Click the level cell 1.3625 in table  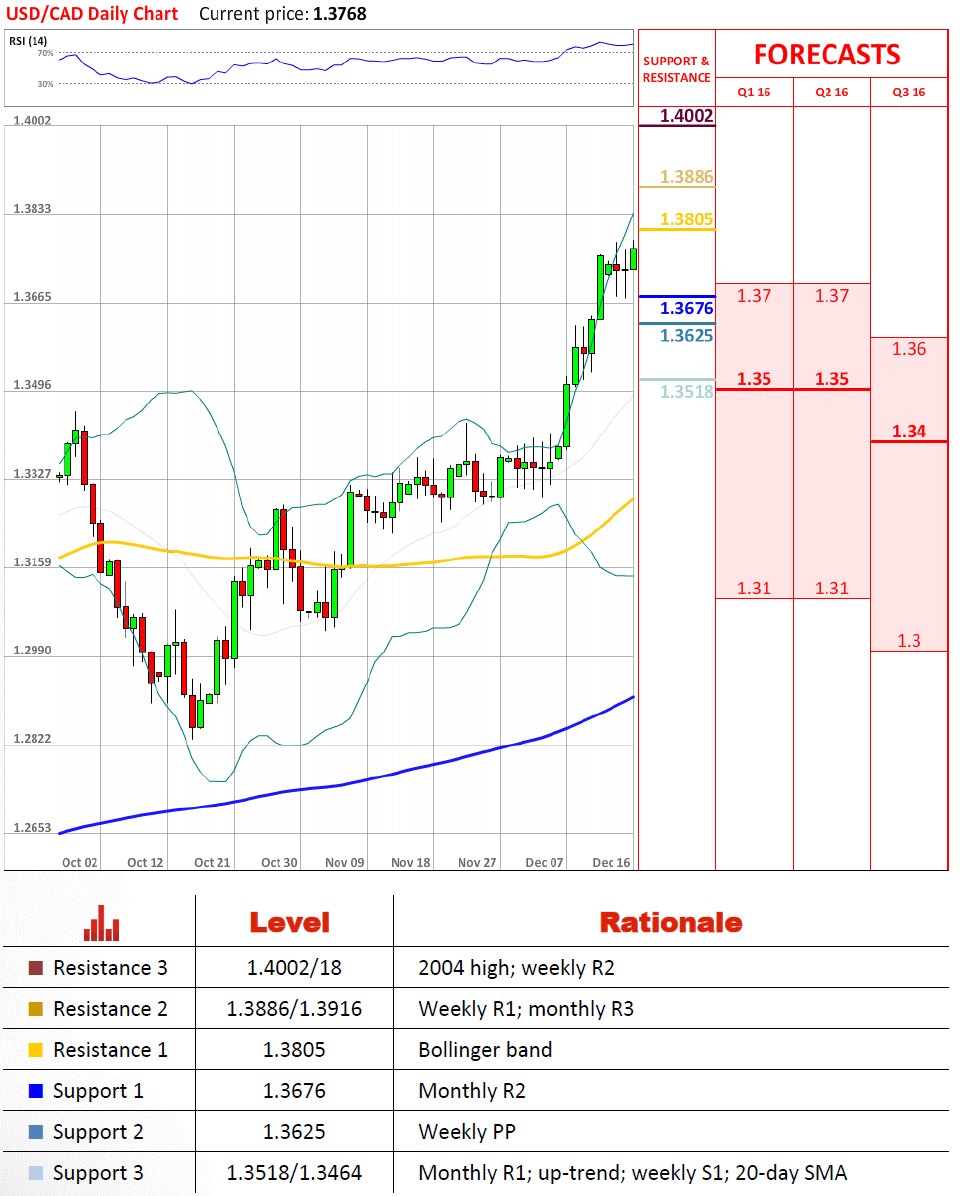point(294,1132)
